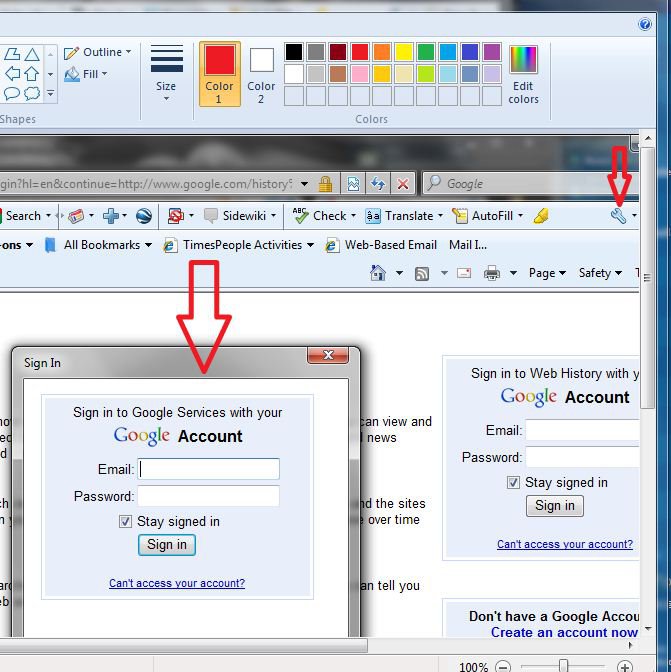671x672 pixels.
Task: Open Paint help icon
Action: (644, 24)
